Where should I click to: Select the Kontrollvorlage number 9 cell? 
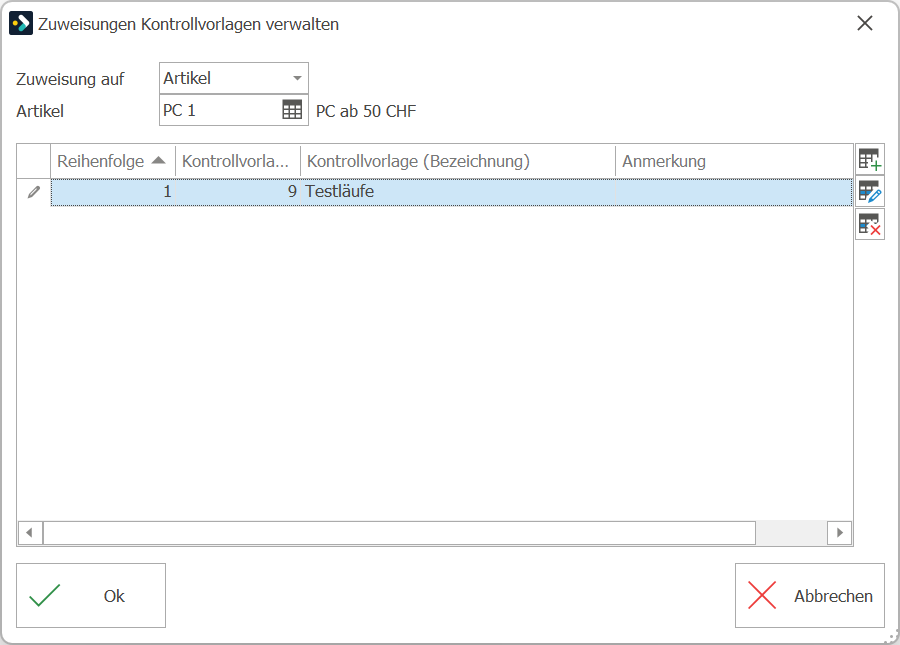point(238,192)
